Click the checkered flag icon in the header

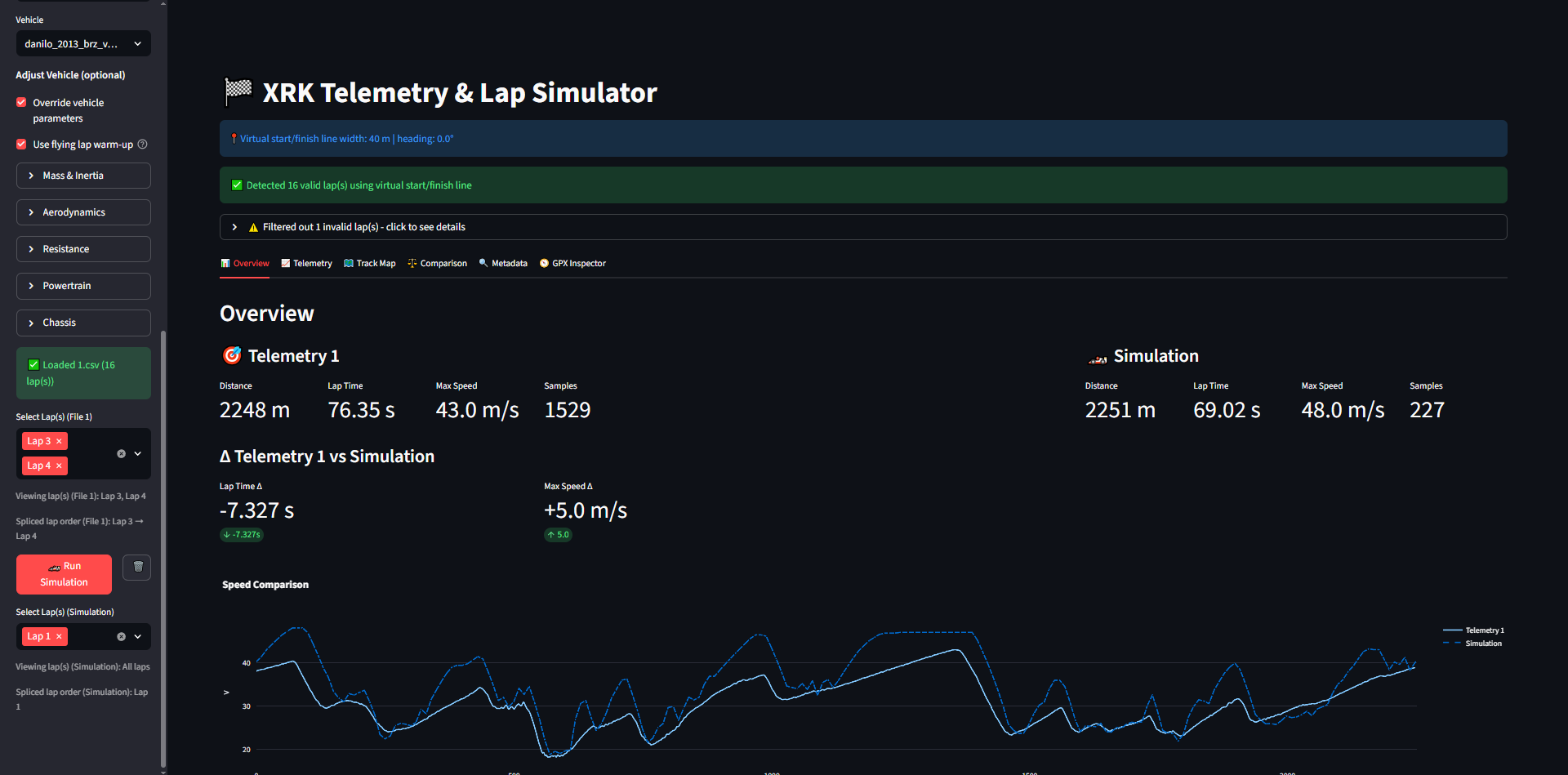click(x=238, y=91)
